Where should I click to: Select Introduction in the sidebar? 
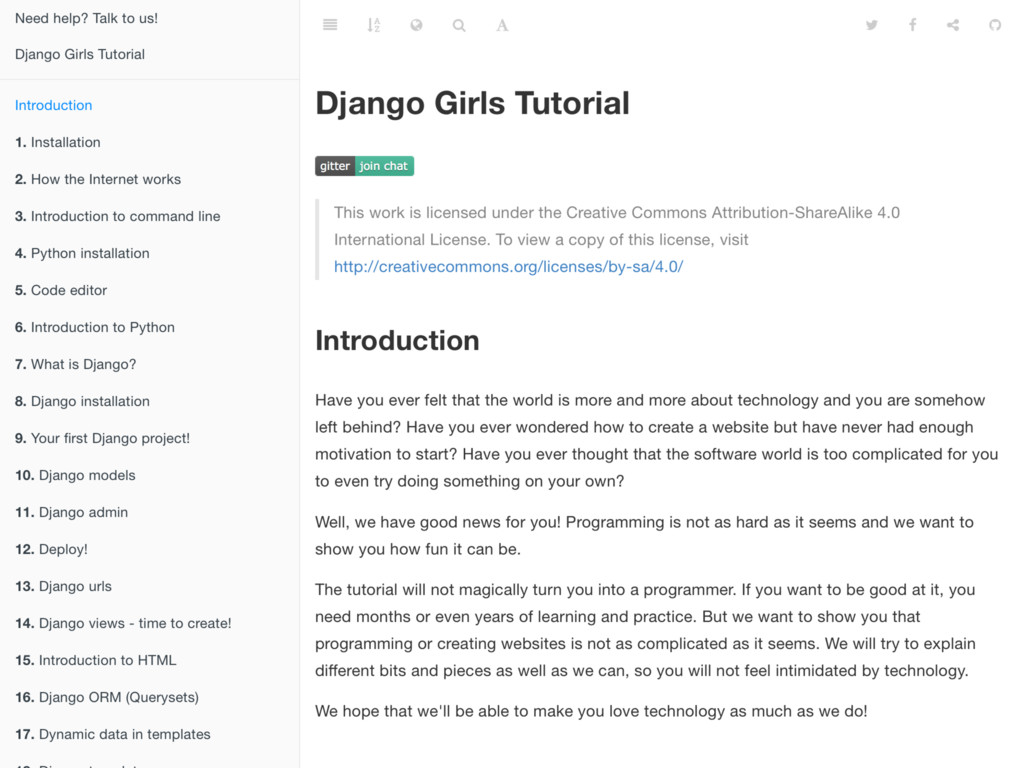pyautogui.click(x=53, y=105)
